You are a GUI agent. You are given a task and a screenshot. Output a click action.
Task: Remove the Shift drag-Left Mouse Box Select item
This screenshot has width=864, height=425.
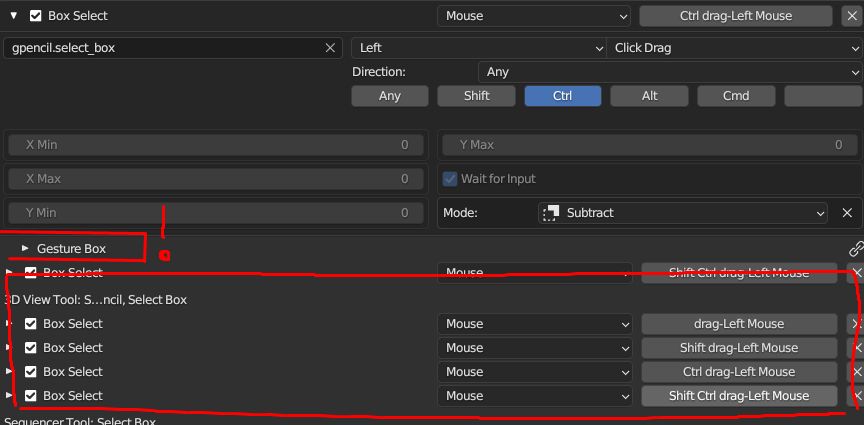[856, 348]
